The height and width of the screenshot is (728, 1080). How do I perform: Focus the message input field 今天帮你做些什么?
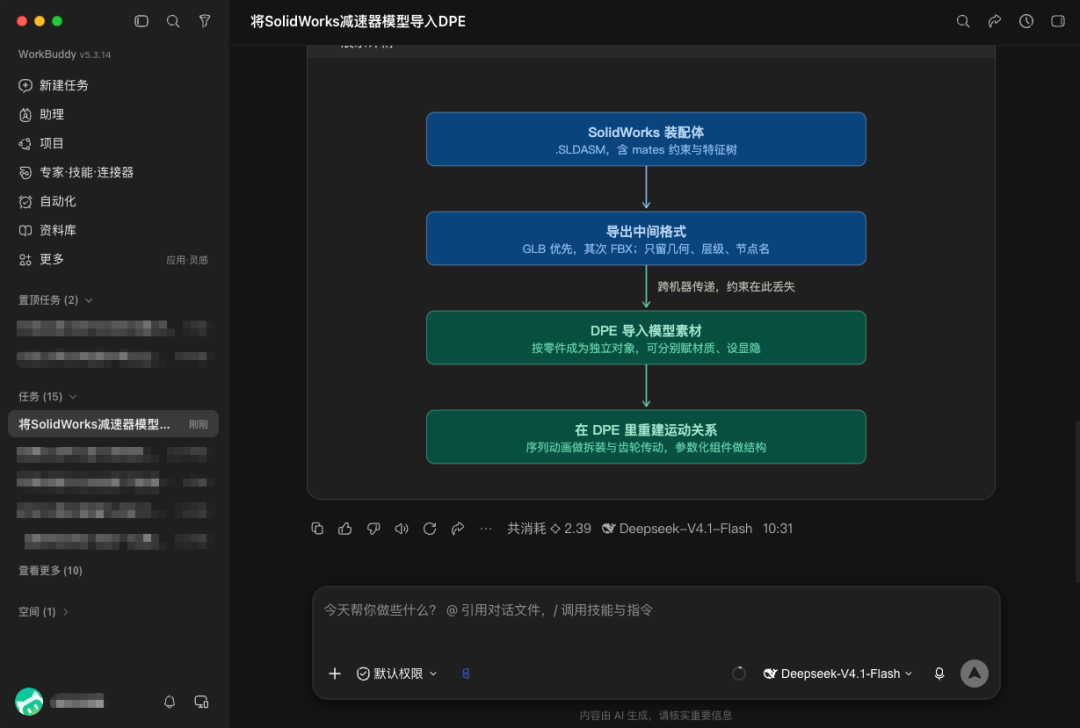pos(656,610)
